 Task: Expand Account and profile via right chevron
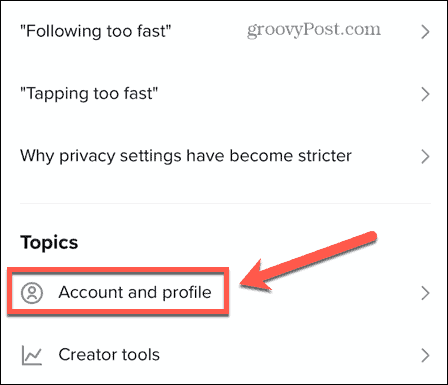(425, 293)
